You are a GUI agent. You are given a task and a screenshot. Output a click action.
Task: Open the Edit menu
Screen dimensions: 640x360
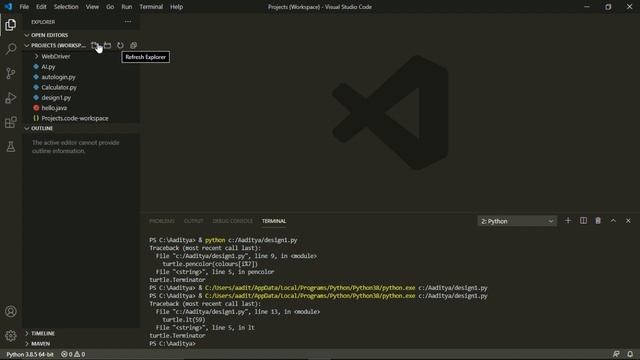tap(41, 7)
